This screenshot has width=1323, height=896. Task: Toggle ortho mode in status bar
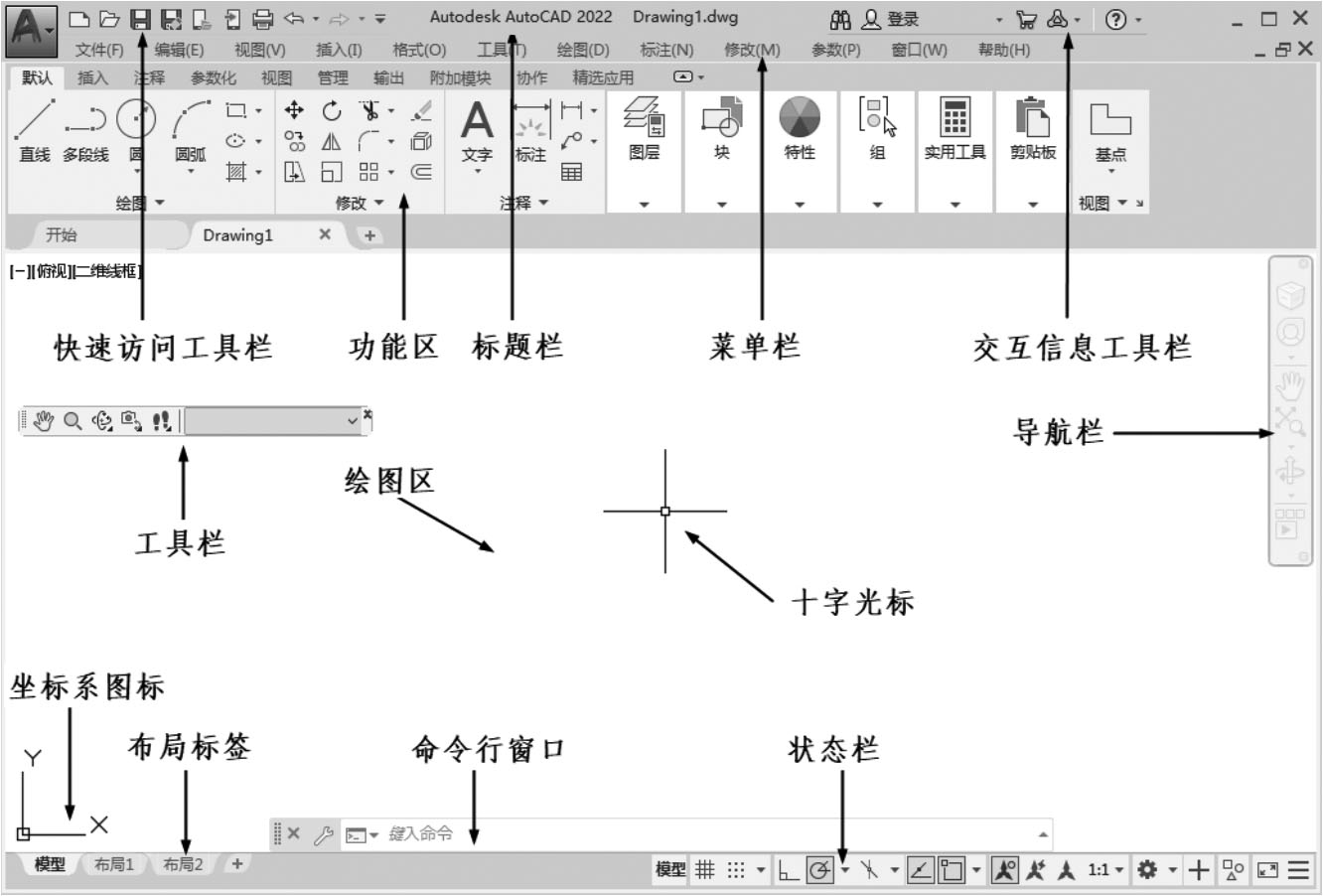[788, 870]
